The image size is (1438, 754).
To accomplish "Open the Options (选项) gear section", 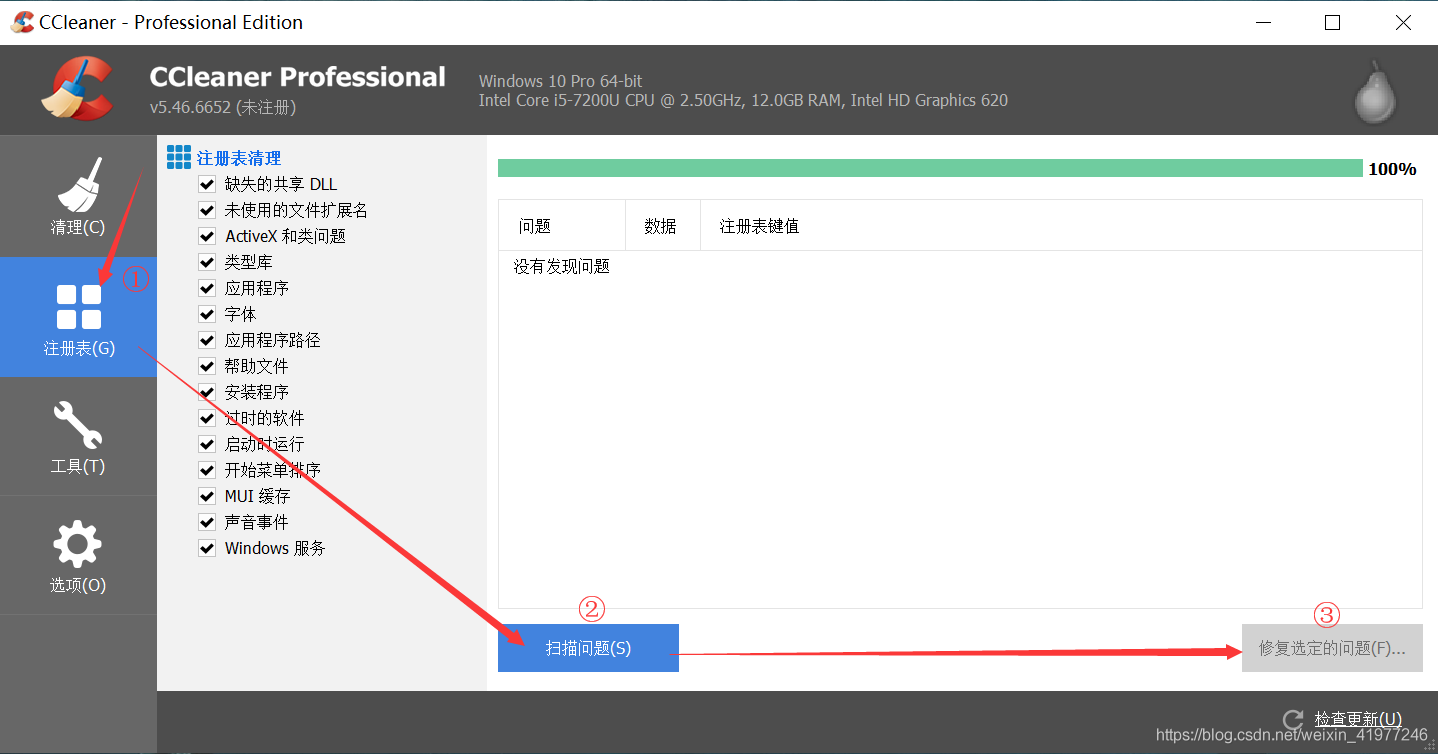I will point(78,555).
